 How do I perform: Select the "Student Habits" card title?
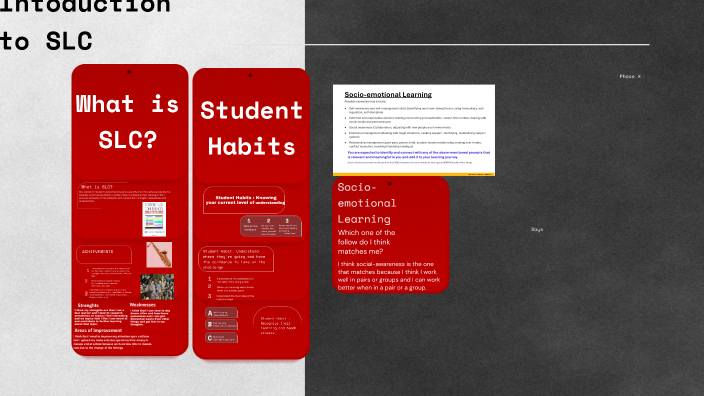(251, 128)
